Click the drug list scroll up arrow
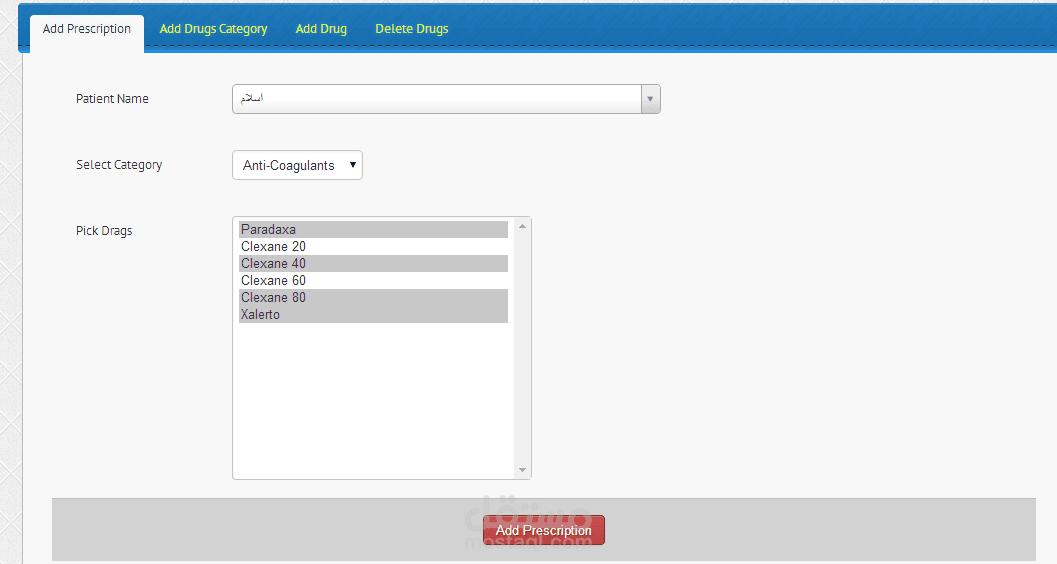Image resolution: width=1057 pixels, height=564 pixels. point(522,226)
